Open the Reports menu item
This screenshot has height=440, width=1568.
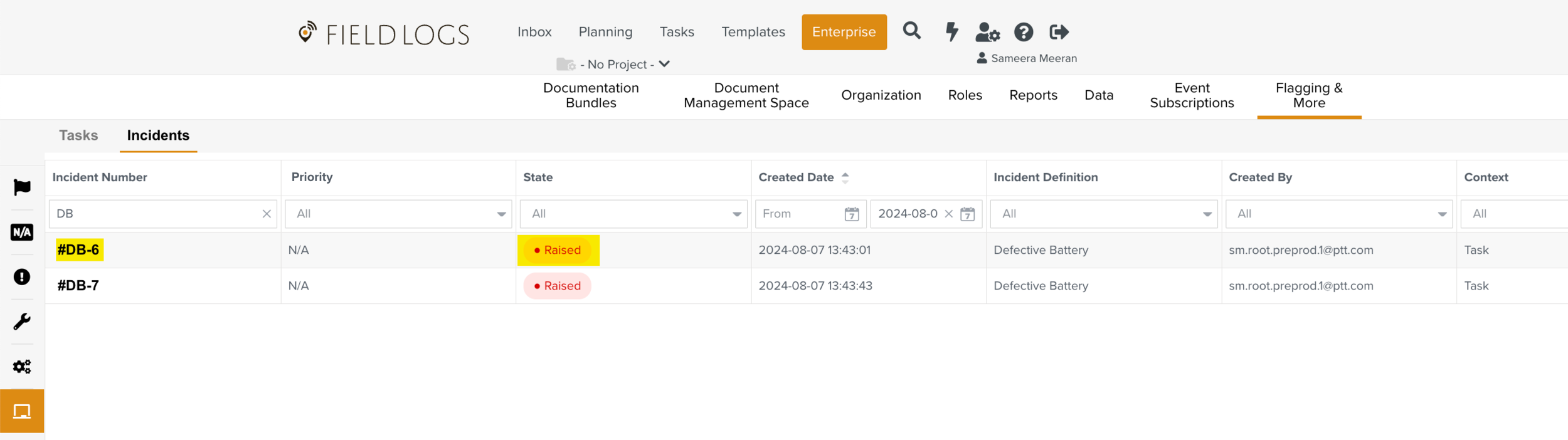[x=1033, y=95]
